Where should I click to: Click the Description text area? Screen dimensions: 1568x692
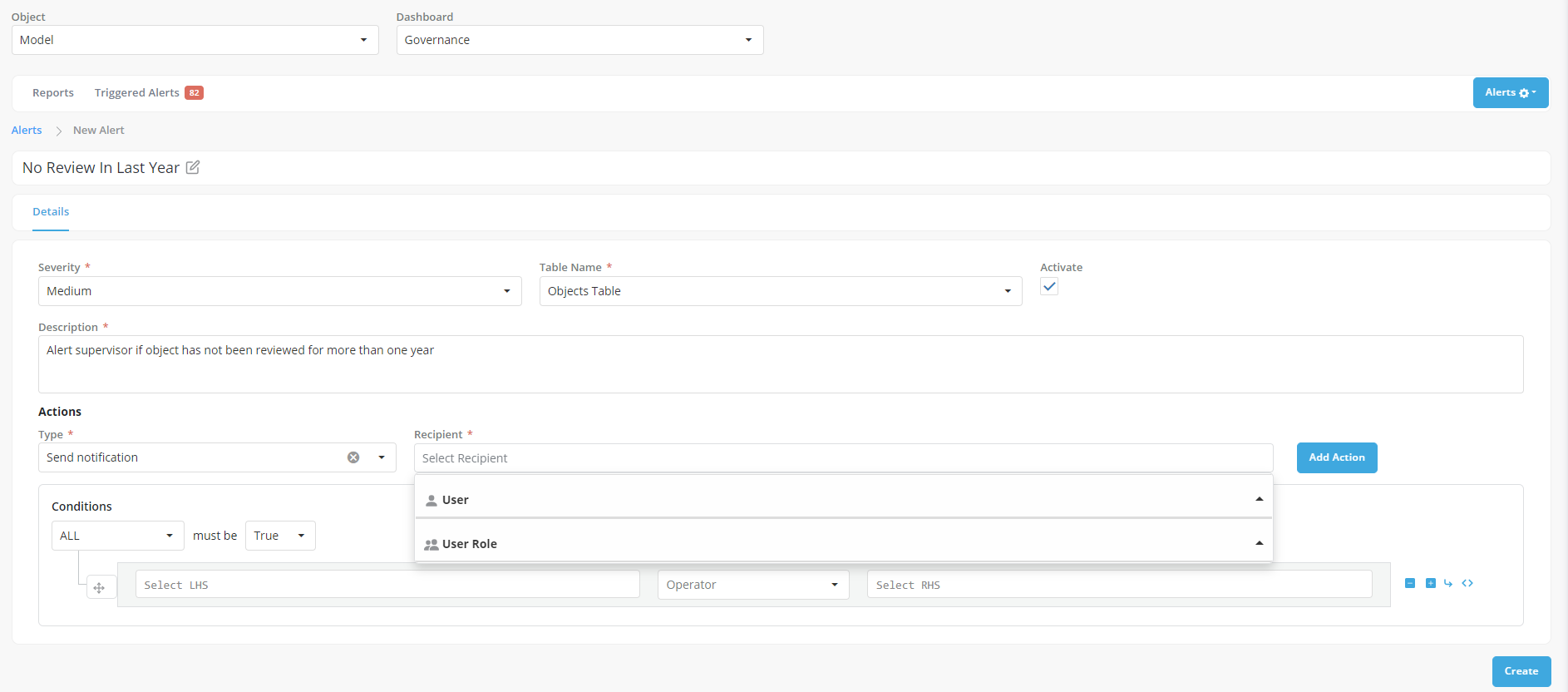780,364
